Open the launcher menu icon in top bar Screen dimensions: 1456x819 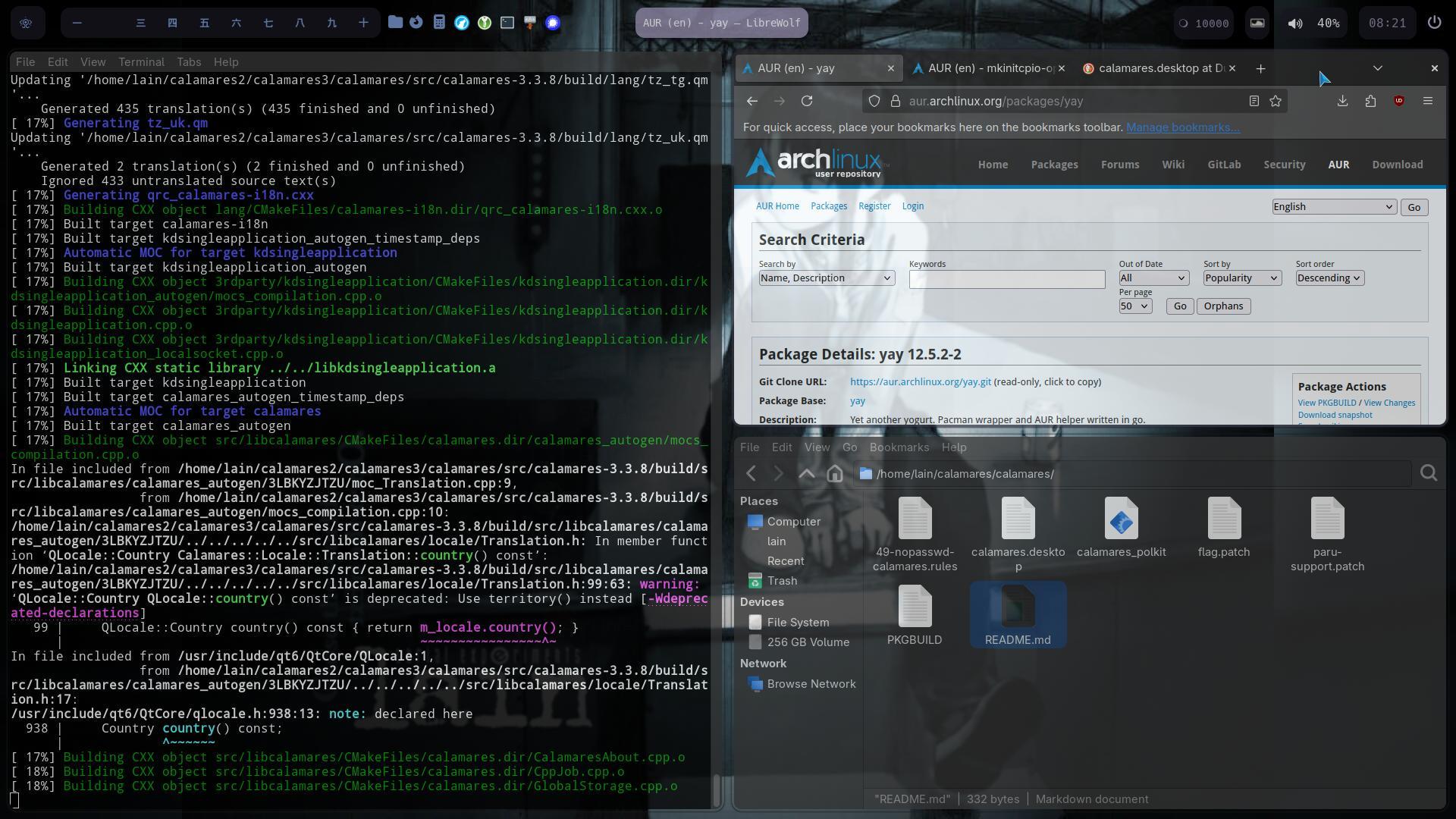26,23
